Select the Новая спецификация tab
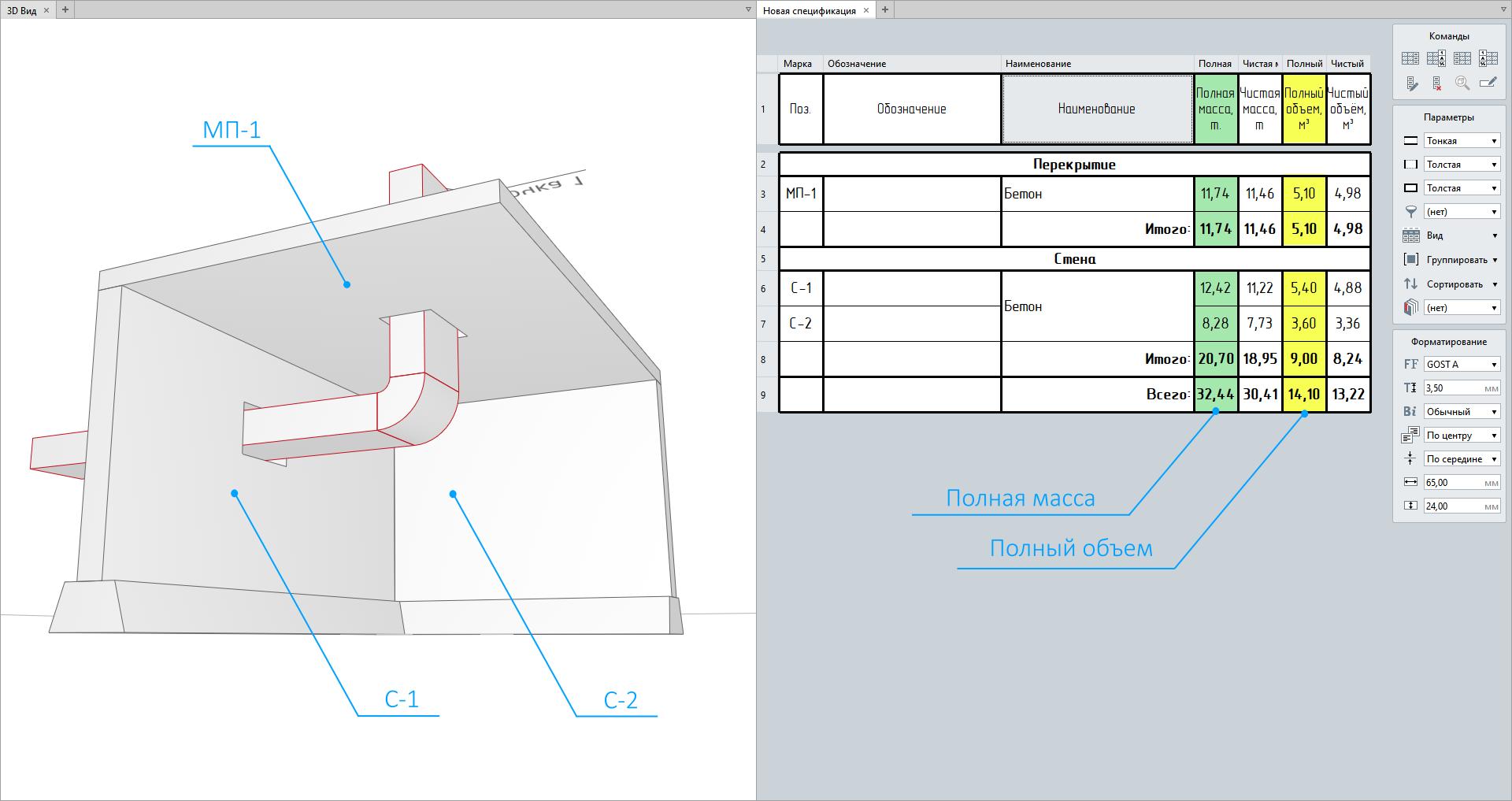The height and width of the screenshot is (801, 1512). click(809, 10)
